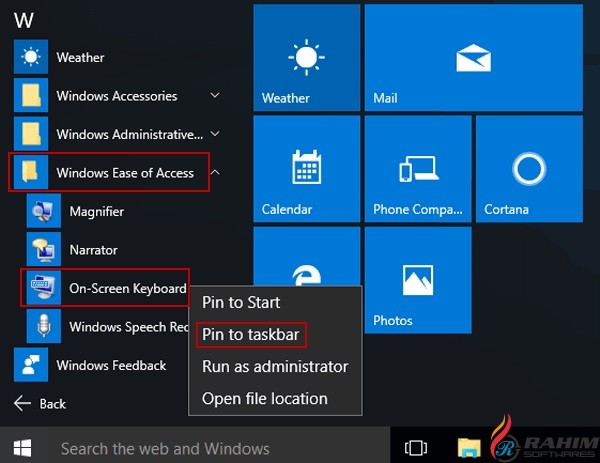Click the Windows Administrative... label
This screenshot has width=600, height=463.
click(x=130, y=134)
